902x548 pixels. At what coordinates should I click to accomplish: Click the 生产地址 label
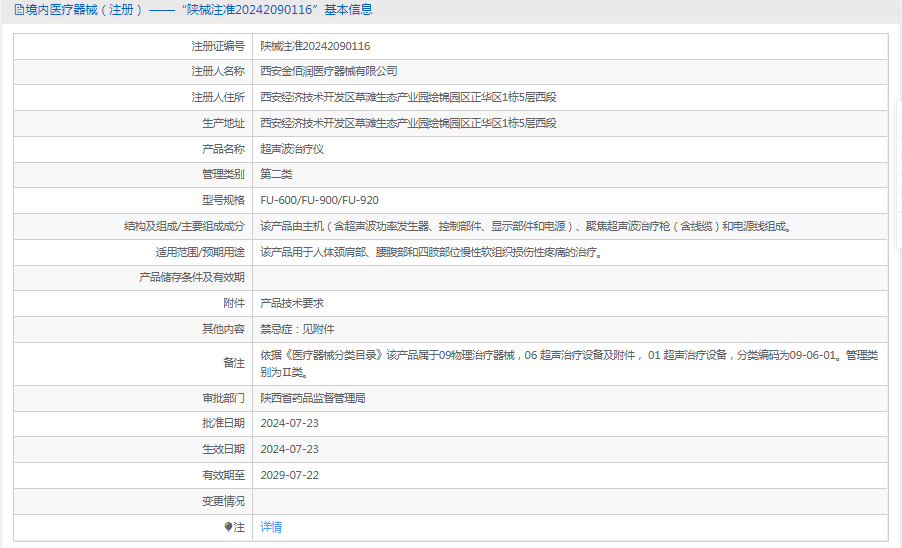[x=223, y=123]
